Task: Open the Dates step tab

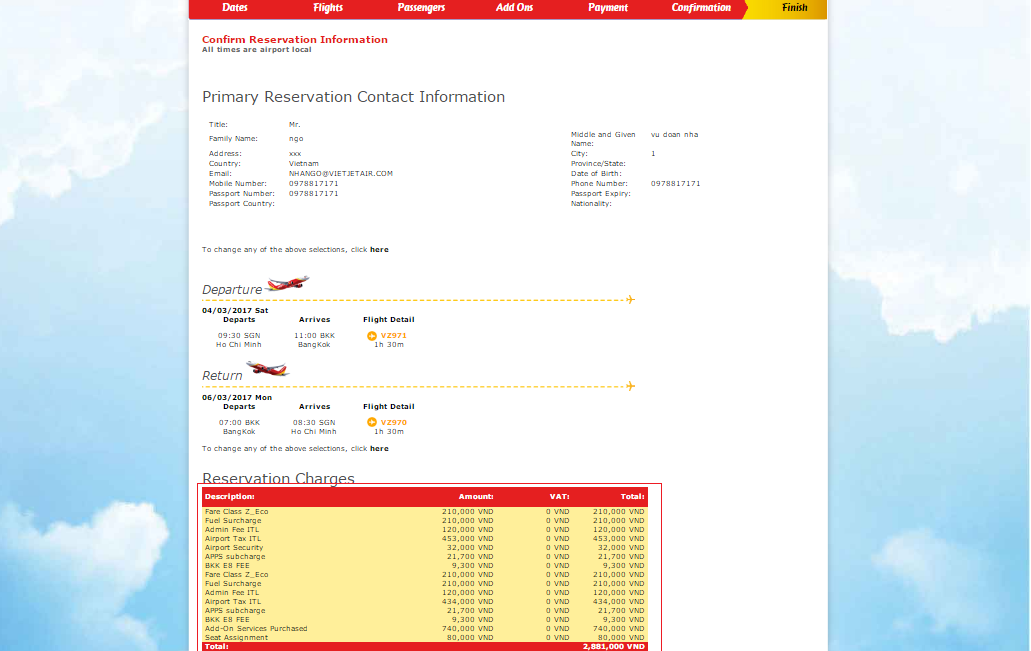Action: [235, 8]
